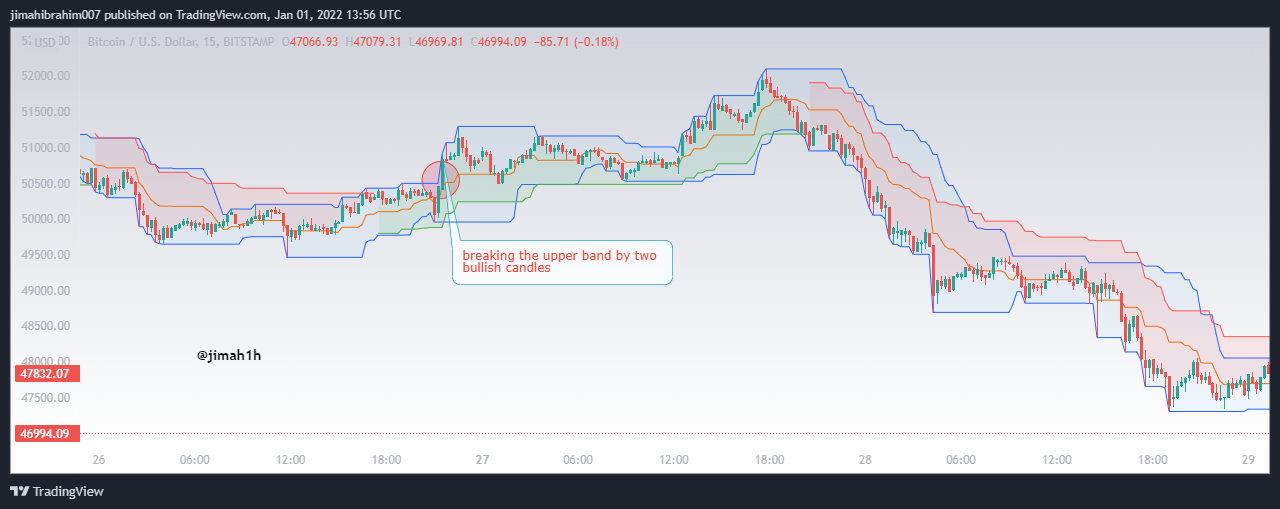This screenshot has height=509, width=1280.
Task: Click the USD currency label
Action: click(45, 42)
